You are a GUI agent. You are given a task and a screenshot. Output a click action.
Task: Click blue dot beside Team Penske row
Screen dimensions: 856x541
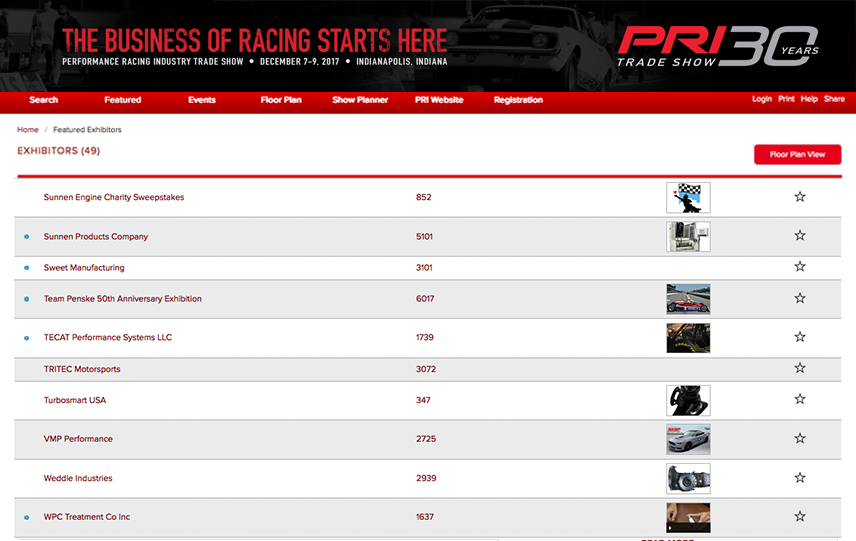pyautogui.click(x=26, y=299)
